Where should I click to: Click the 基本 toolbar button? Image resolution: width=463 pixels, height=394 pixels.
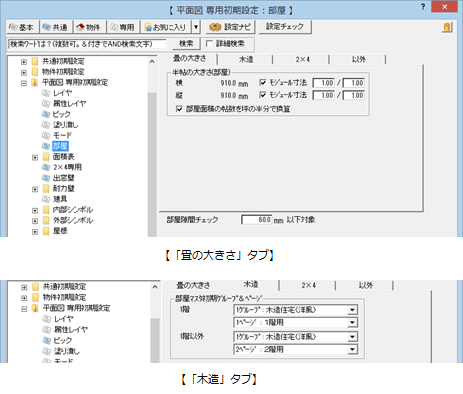22,27
